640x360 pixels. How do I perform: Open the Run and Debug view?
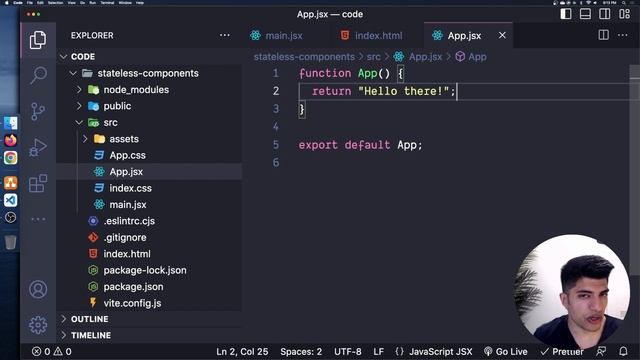38,147
